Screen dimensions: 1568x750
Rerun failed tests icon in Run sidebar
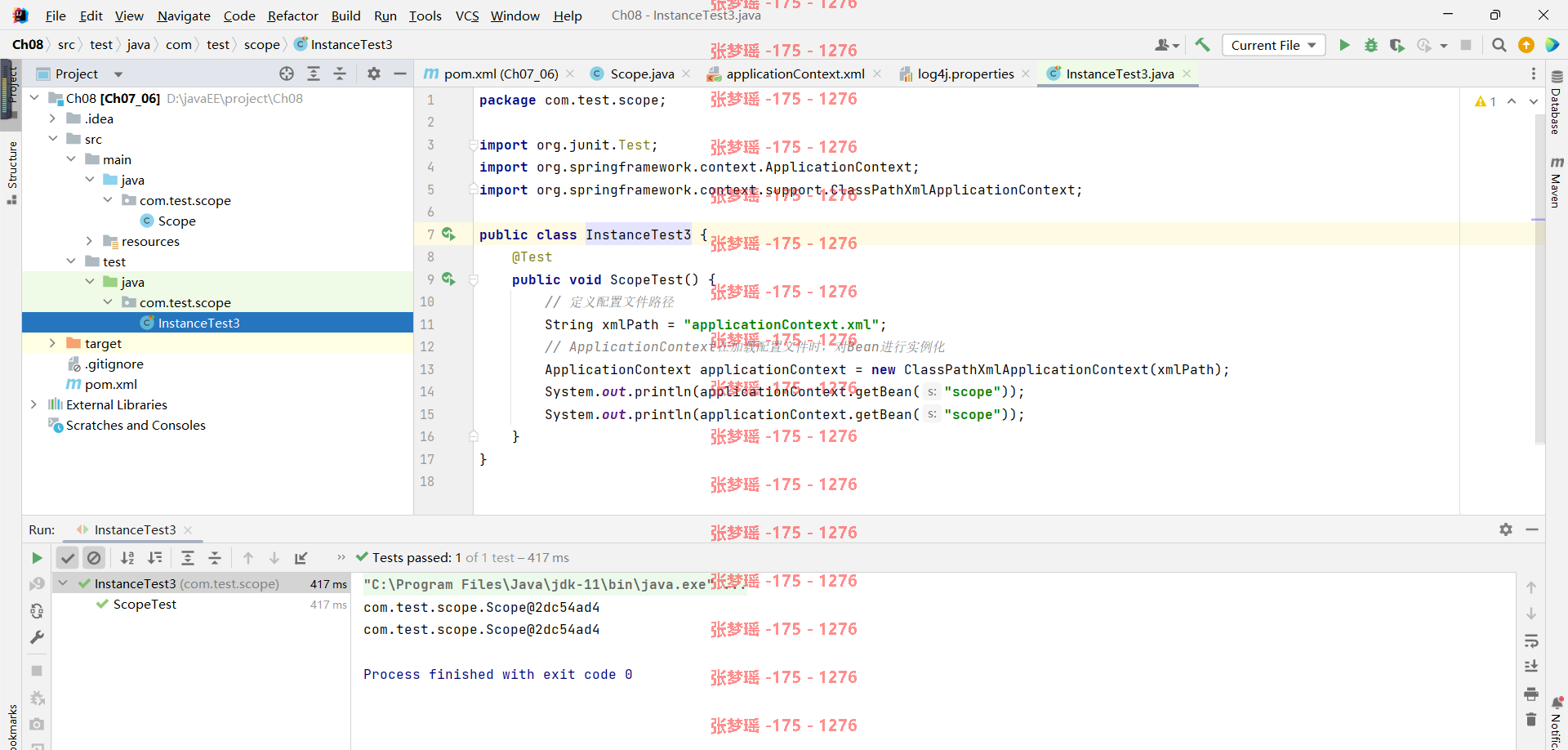[37, 584]
